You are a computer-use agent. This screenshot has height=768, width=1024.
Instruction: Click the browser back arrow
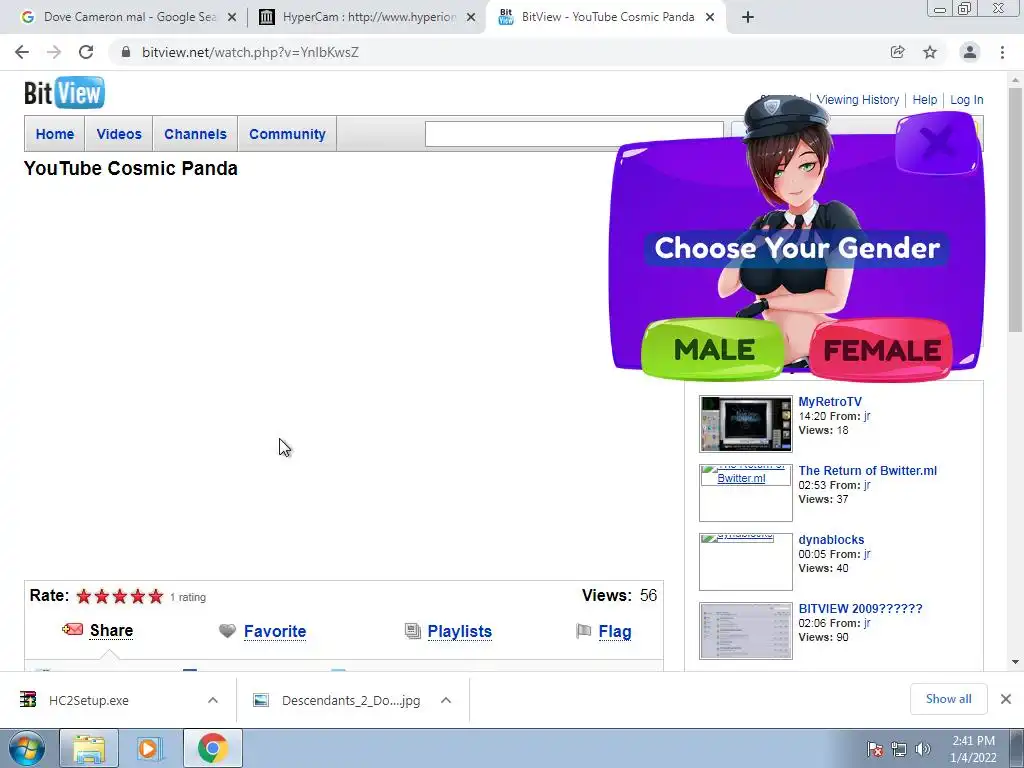[22, 52]
